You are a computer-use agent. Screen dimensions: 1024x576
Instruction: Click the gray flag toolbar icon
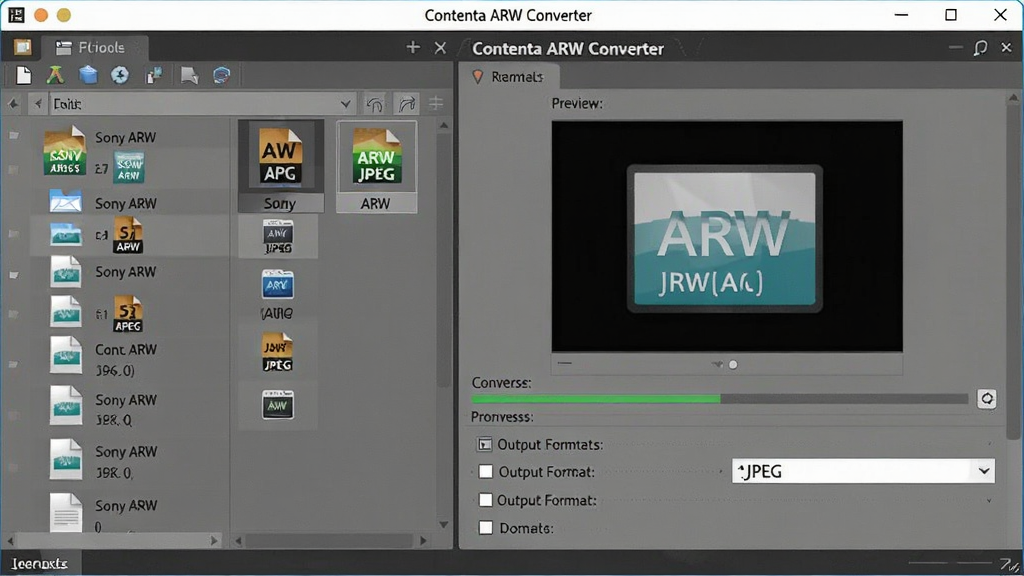pos(189,75)
